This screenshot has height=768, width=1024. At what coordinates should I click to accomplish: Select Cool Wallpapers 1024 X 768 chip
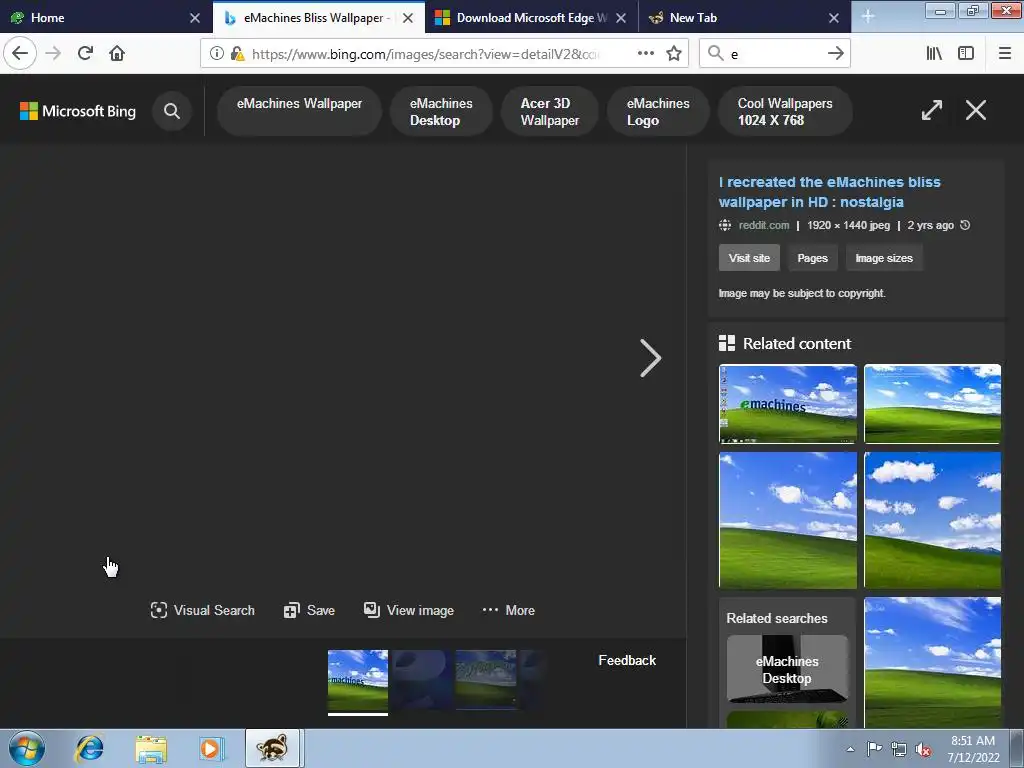(785, 111)
